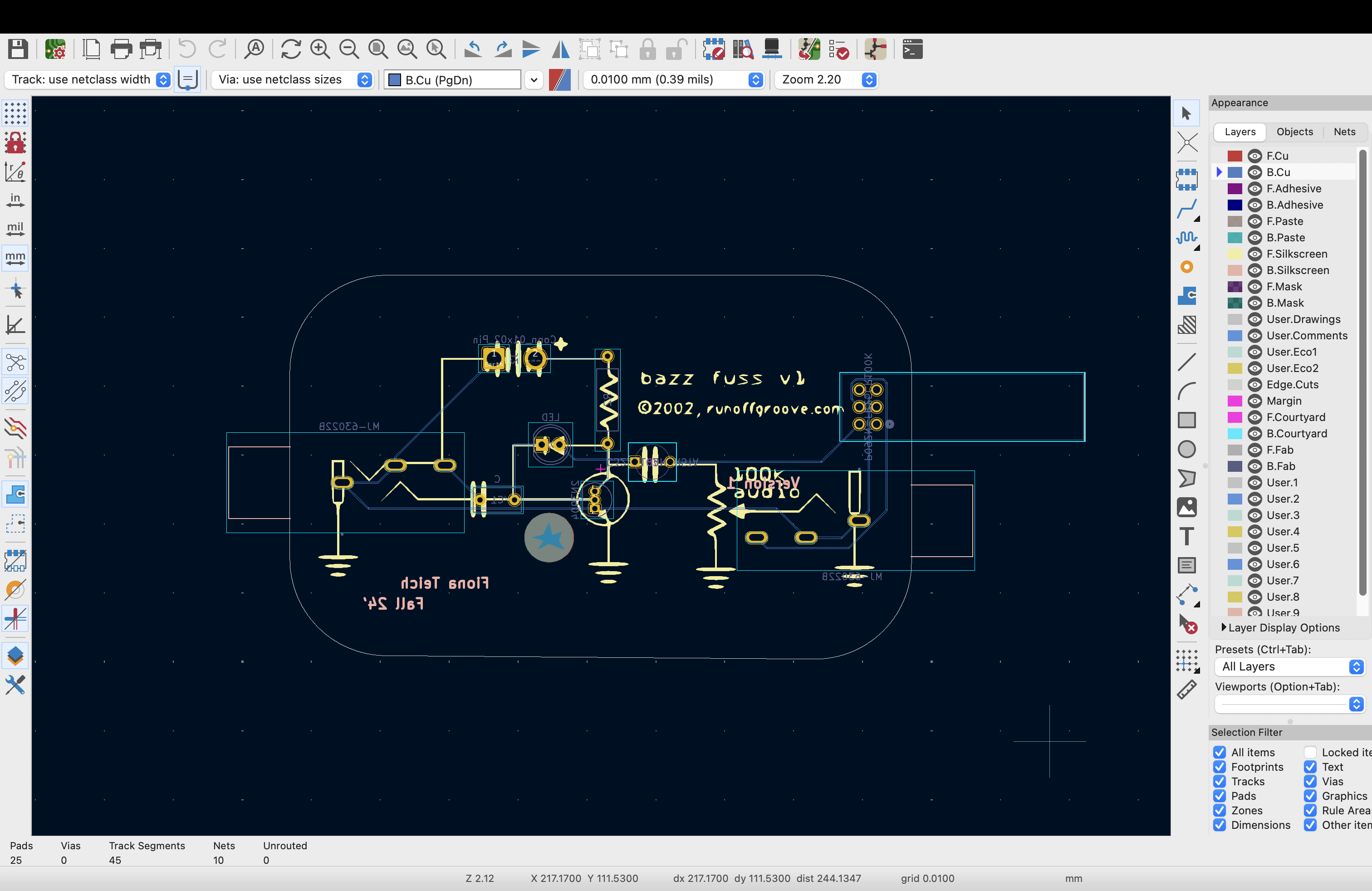Run Design Rules Checker icon
The image size is (1372, 891).
[x=838, y=49]
